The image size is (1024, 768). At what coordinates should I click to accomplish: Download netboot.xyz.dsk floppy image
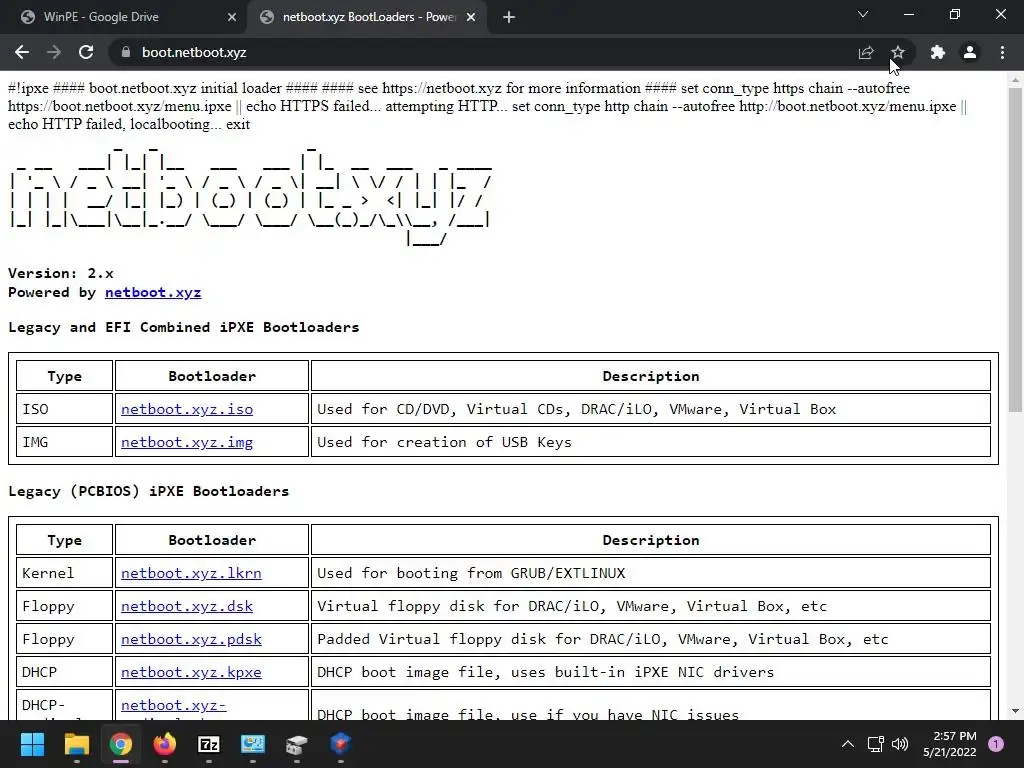(187, 606)
